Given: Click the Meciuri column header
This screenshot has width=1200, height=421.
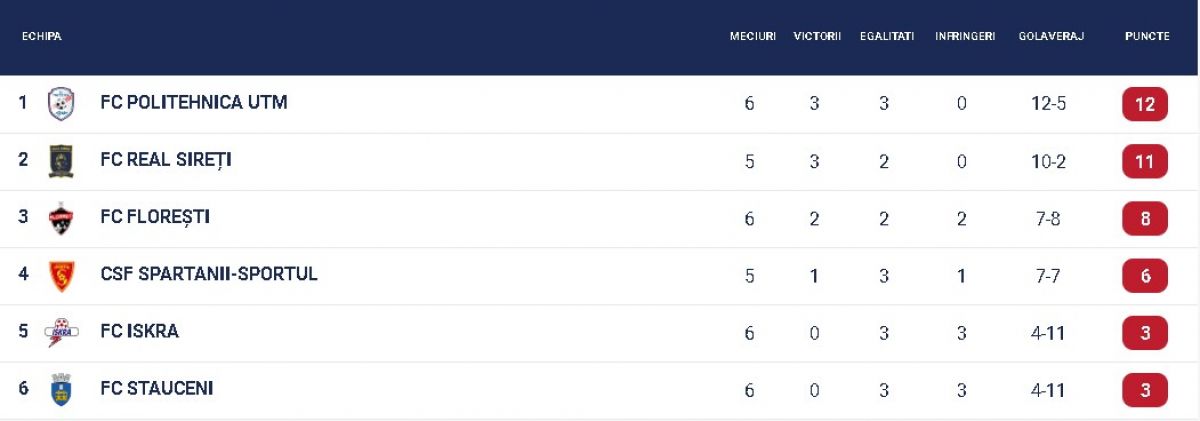Looking at the screenshot, I should 752,36.
